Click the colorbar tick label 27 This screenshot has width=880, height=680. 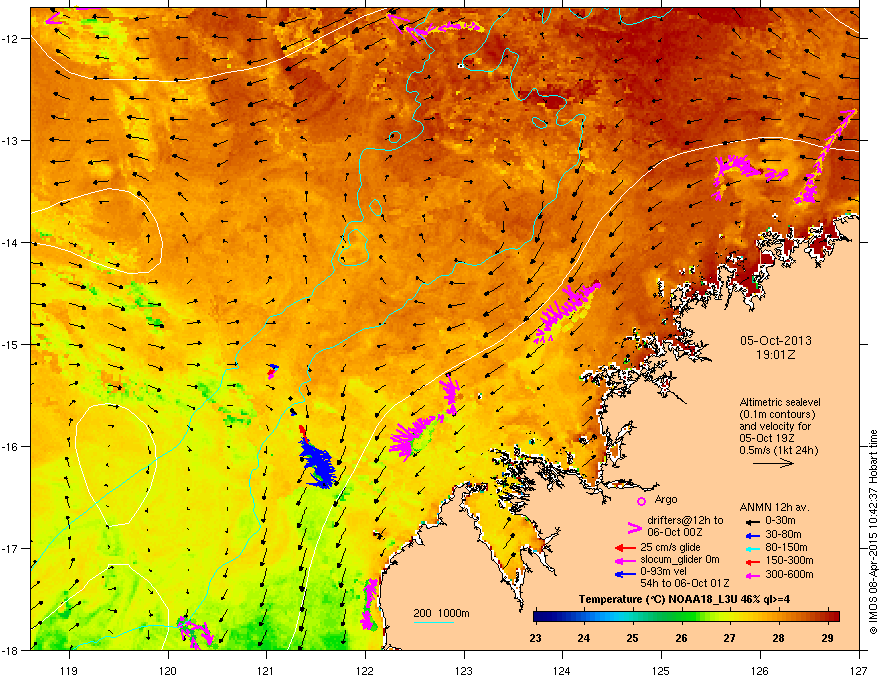click(x=730, y=638)
